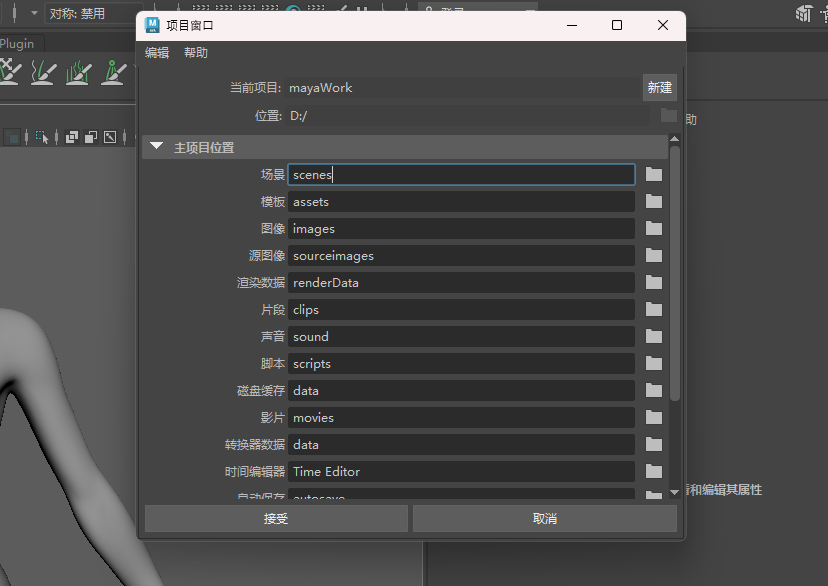
Task: Browse folder for Time Editor location
Action: [654, 471]
